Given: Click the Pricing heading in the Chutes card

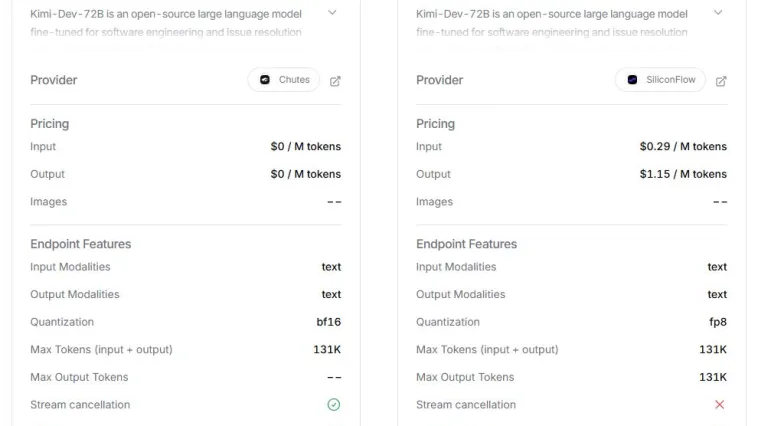Looking at the screenshot, I should (x=50, y=124).
